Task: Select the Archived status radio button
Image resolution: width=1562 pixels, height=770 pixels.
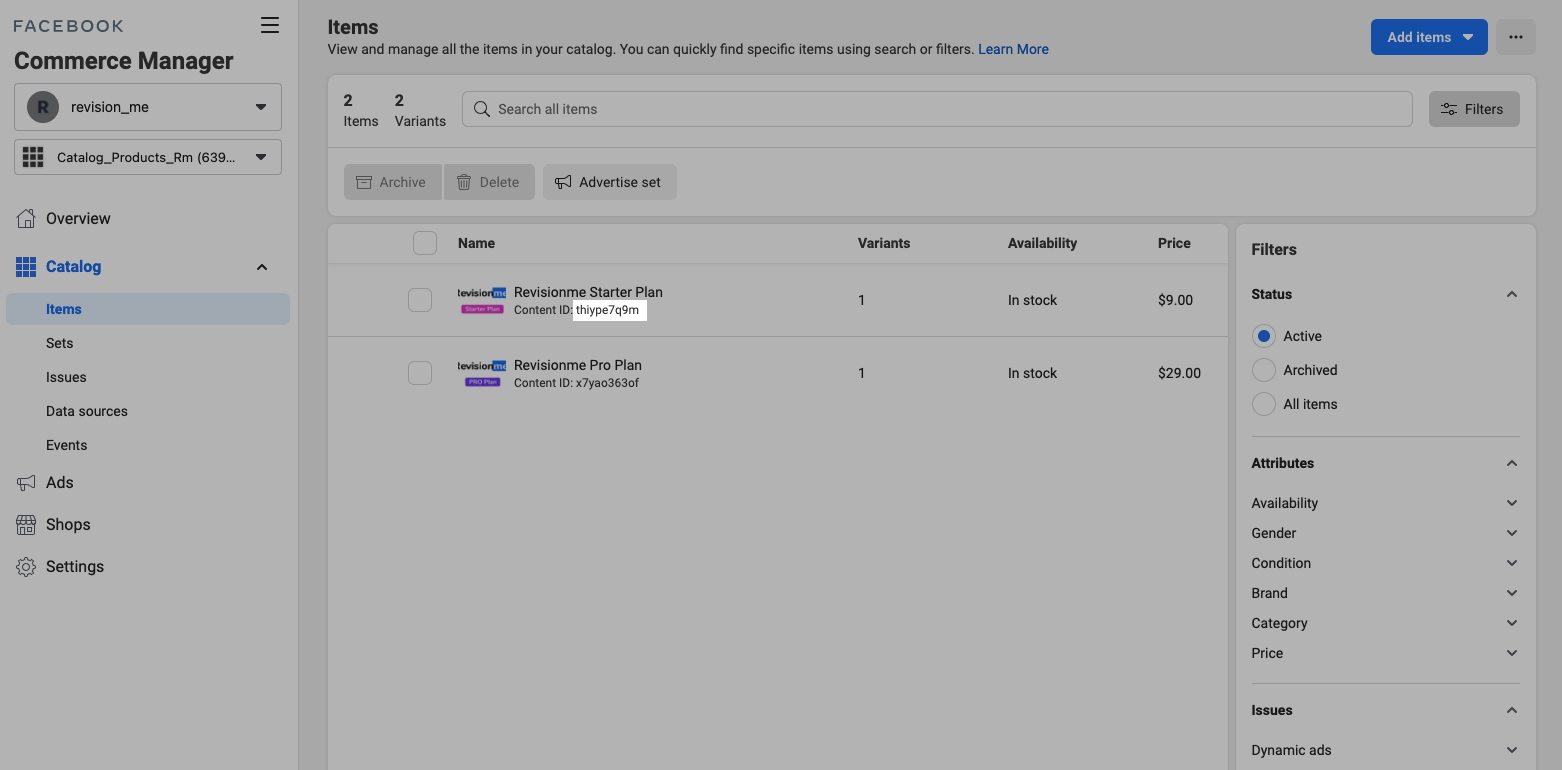Action: click(x=1264, y=370)
